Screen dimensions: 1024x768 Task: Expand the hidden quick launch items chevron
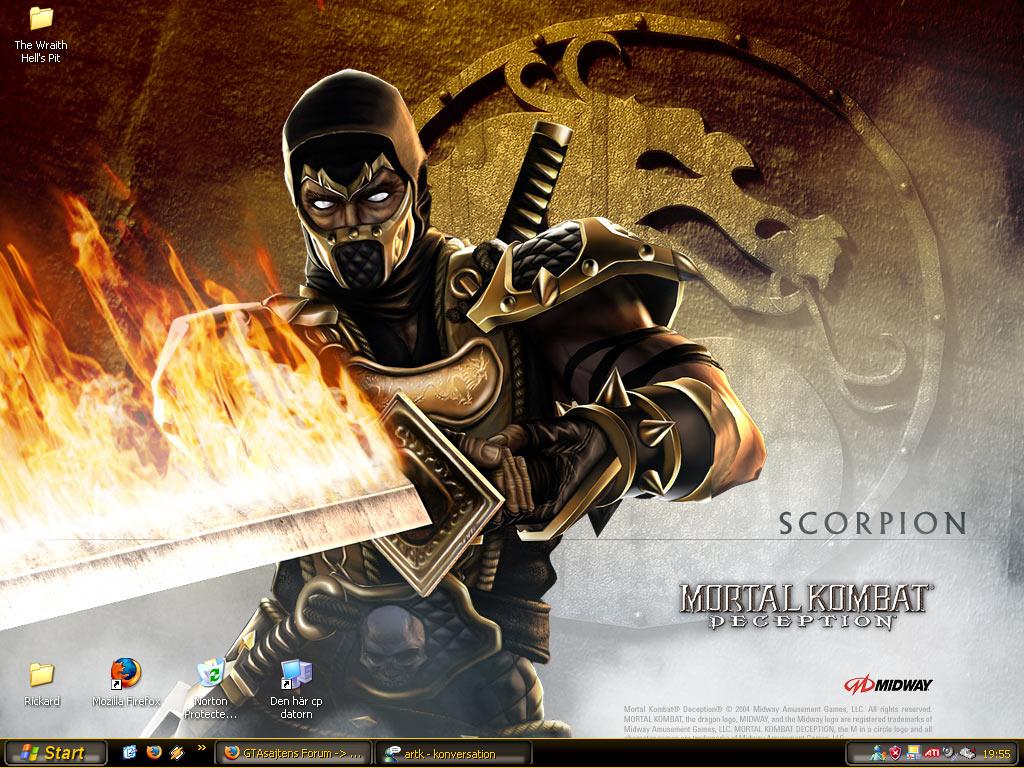(201, 748)
